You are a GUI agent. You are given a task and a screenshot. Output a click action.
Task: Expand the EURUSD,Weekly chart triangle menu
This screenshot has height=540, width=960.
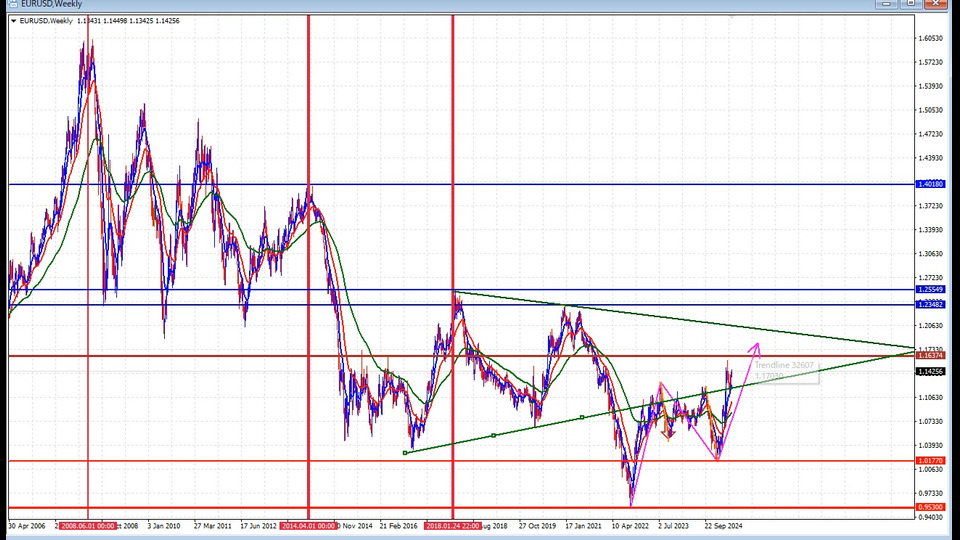(x=13, y=21)
